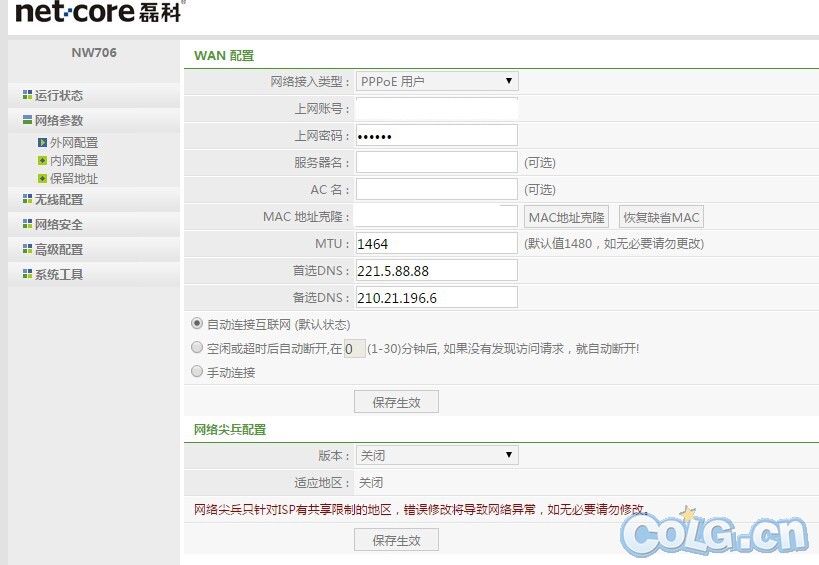Select 空闲或超时后自动断开 radio option
The height and width of the screenshot is (565, 819).
(197, 347)
